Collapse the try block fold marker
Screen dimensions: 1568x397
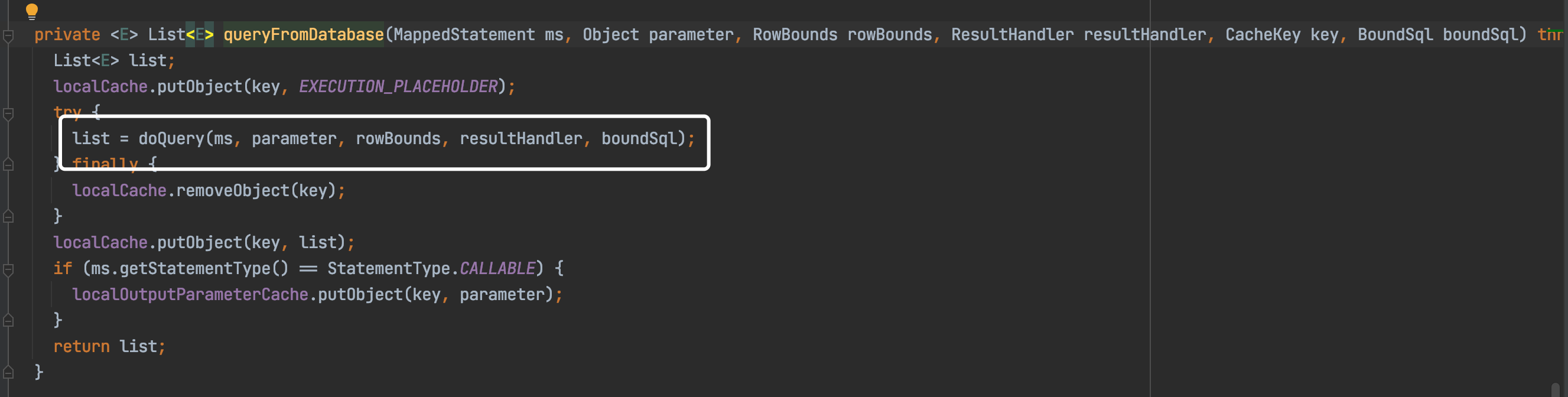point(8,114)
